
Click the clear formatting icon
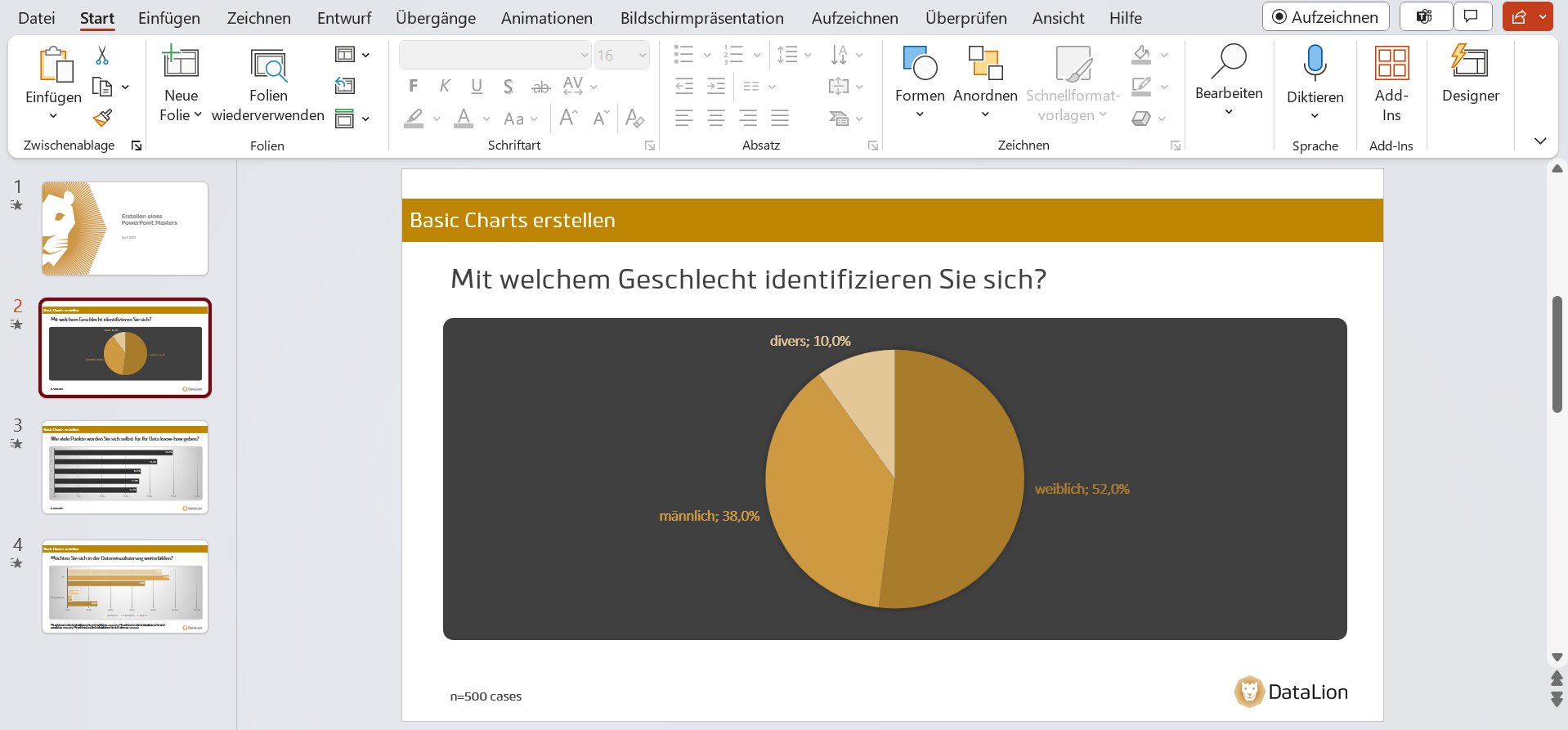tap(634, 119)
